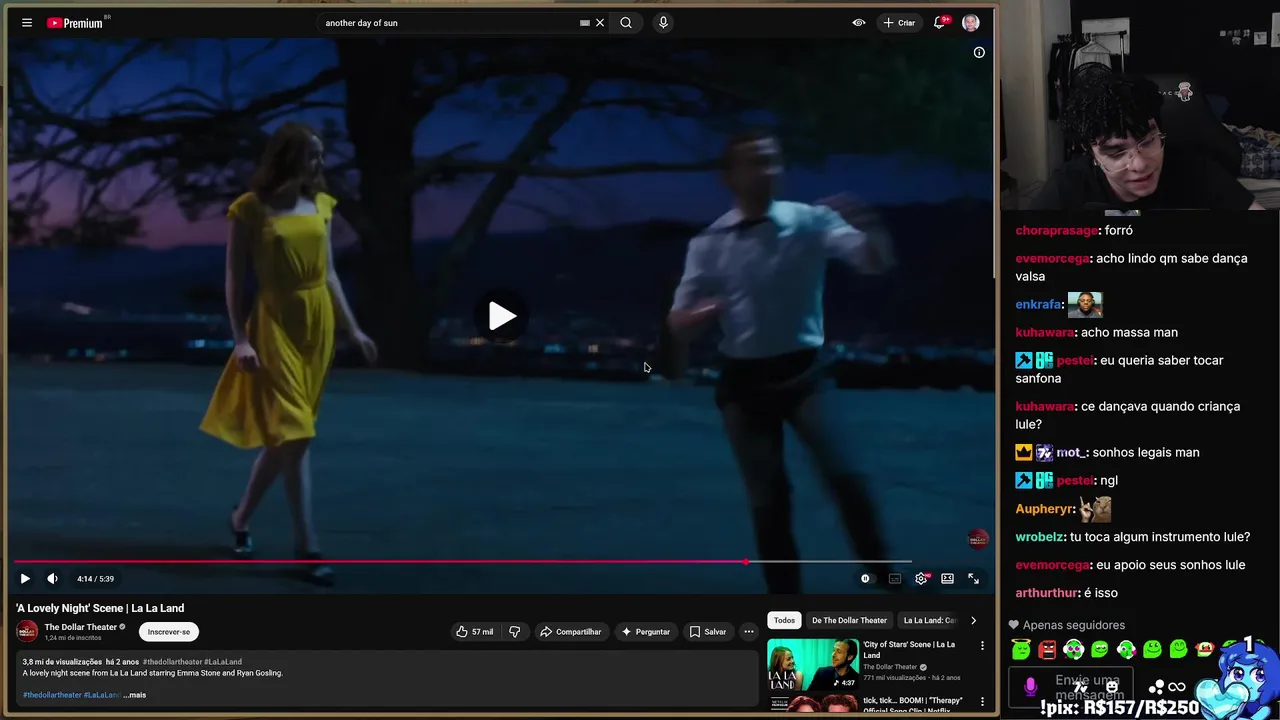The image size is (1280, 720).
Task: Open enkrafa username in chat
Action: click(1038, 305)
